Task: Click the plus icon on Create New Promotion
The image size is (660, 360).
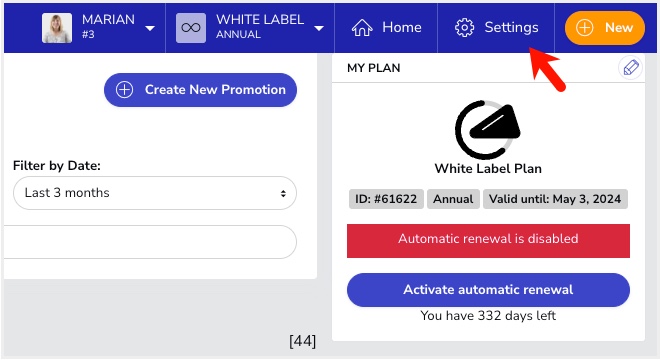Action: (x=125, y=90)
